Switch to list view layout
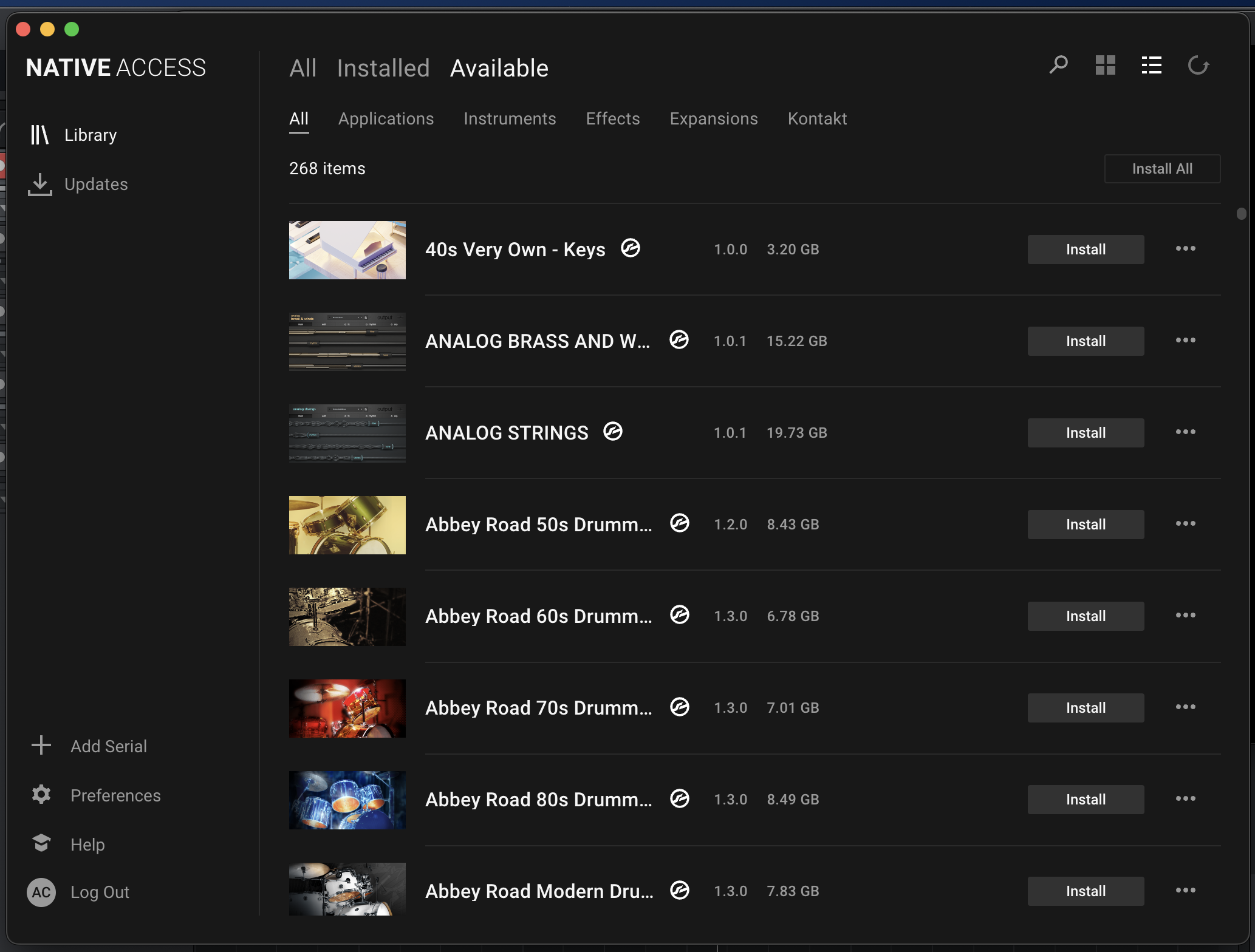Image resolution: width=1255 pixels, height=952 pixels. click(x=1151, y=66)
